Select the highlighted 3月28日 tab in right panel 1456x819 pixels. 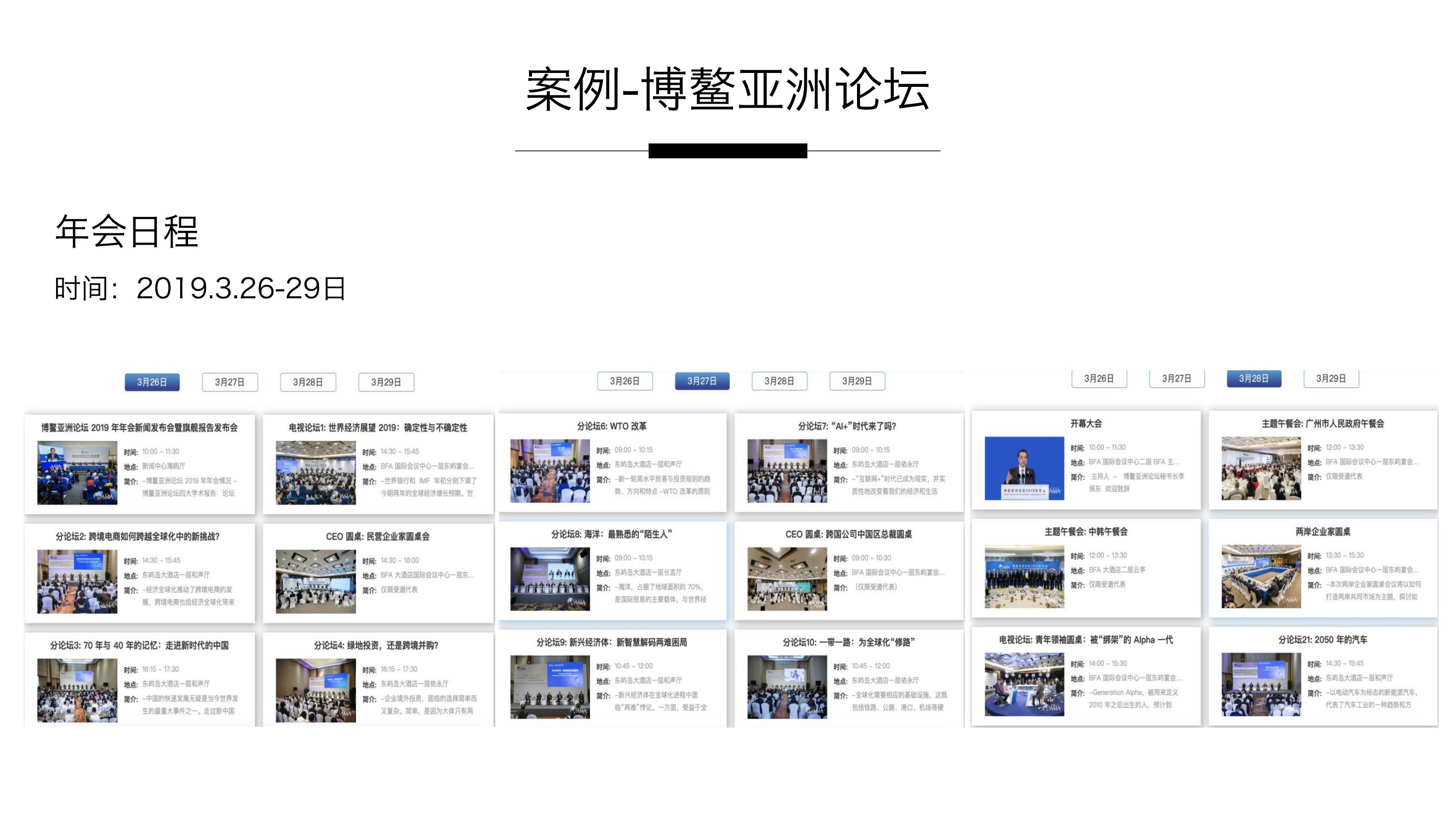[1254, 378]
